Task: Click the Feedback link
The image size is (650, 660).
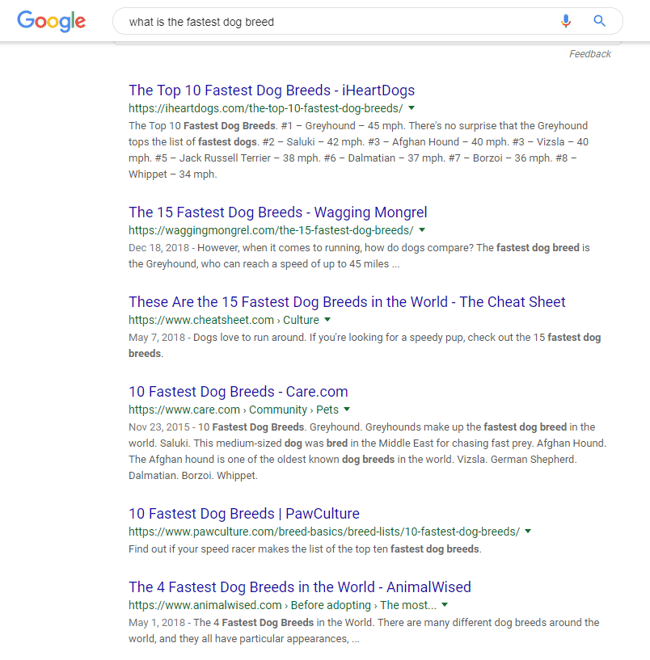Action: pyautogui.click(x=590, y=54)
